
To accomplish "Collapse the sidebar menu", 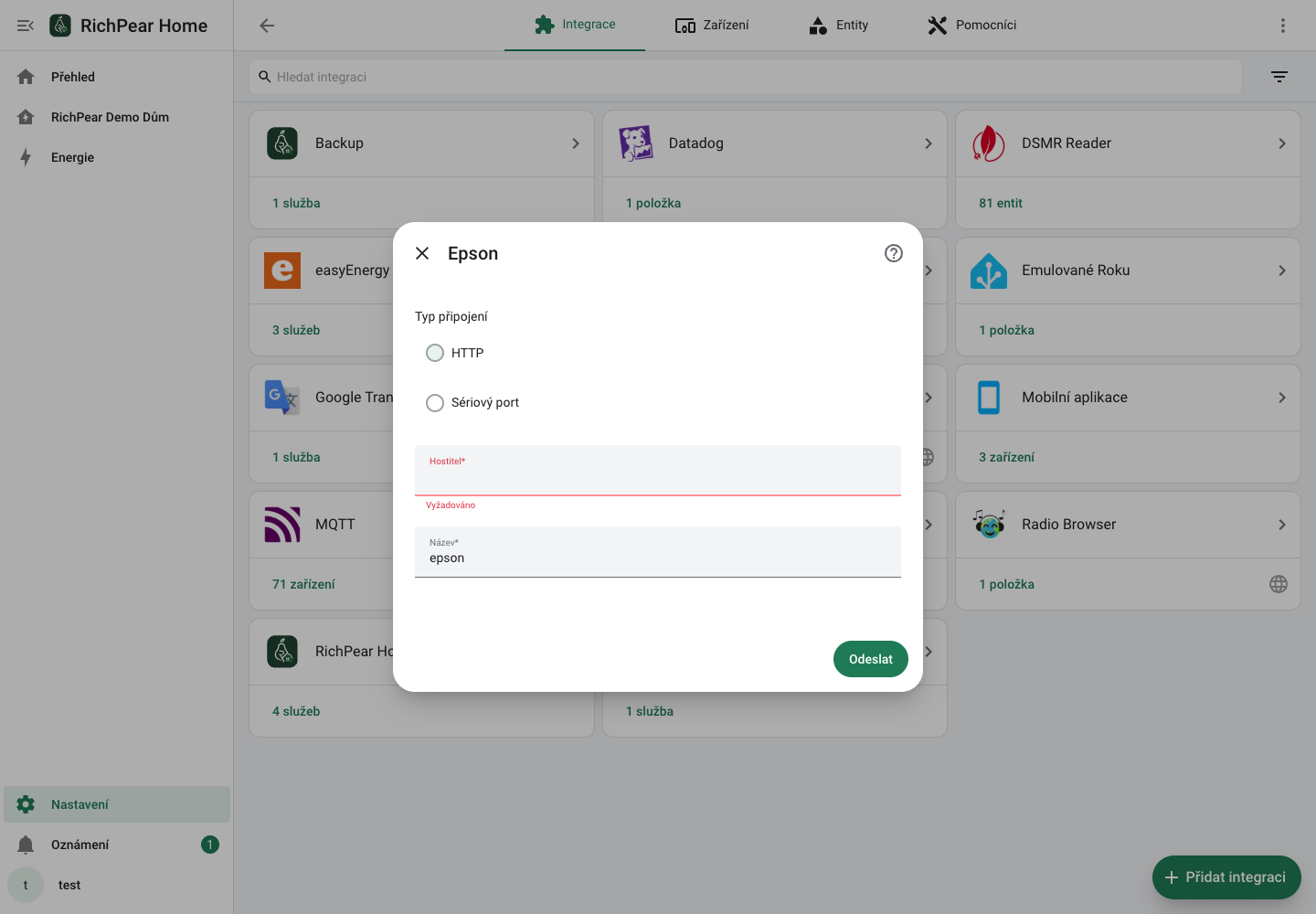I will pos(26,26).
